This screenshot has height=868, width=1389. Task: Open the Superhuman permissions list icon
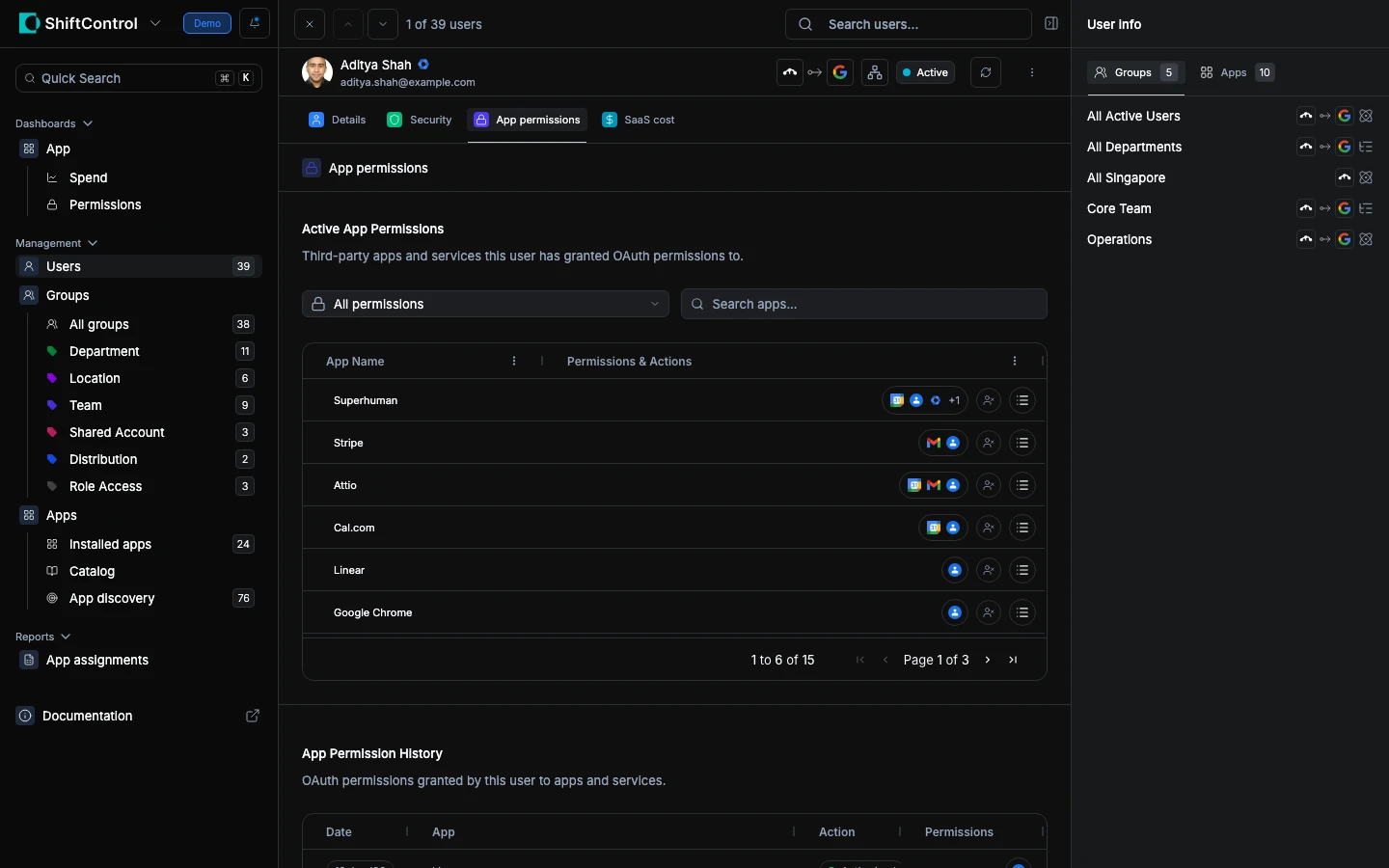tap(1022, 400)
